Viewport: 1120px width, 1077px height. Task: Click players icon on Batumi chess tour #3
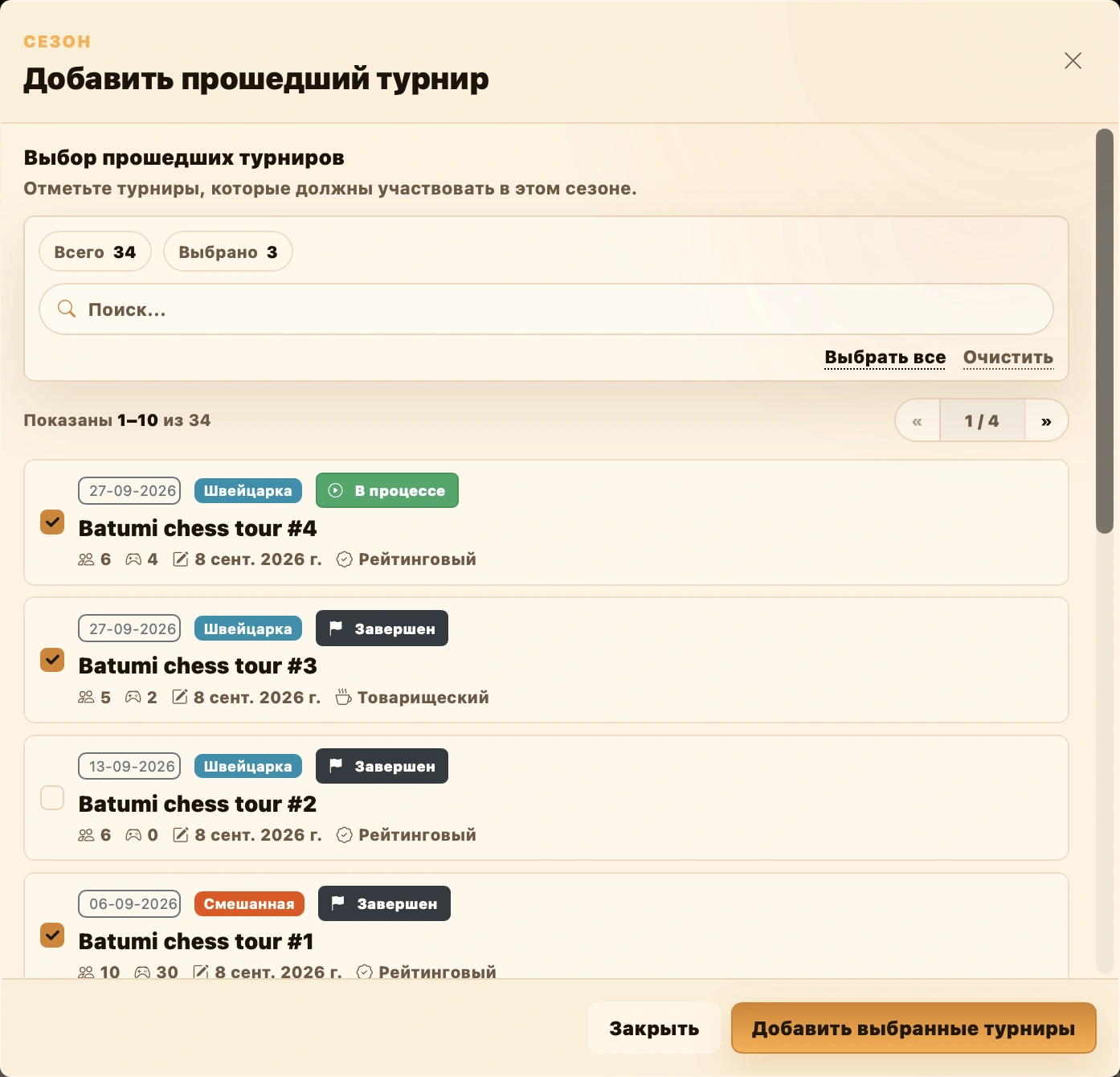coord(86,697)
